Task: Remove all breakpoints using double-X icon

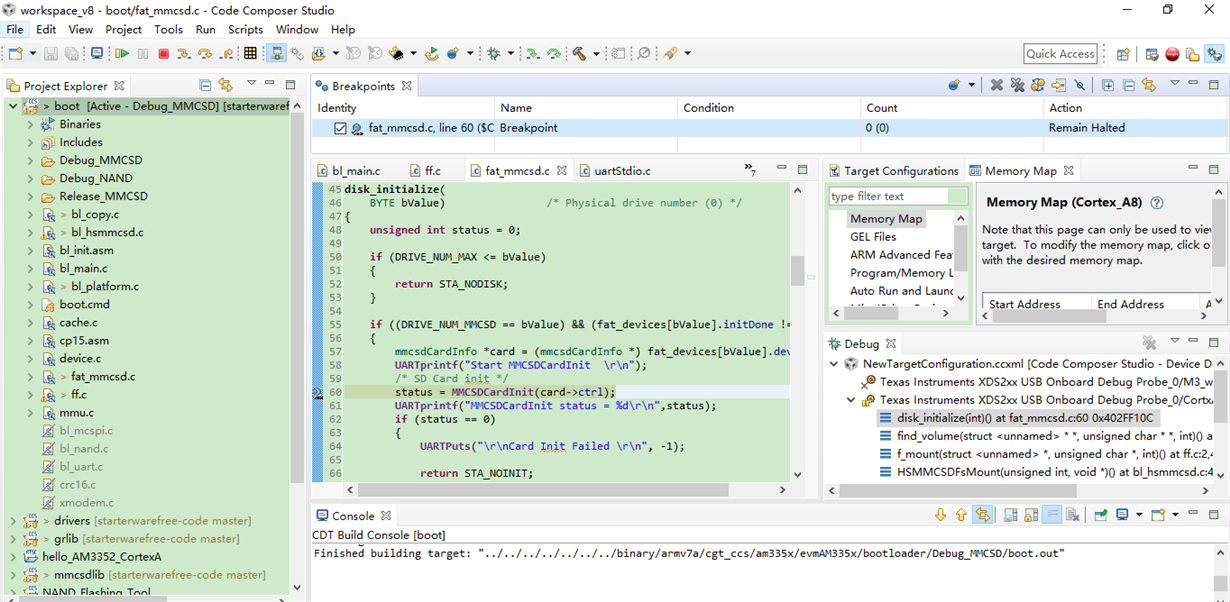Action: 1017,86
